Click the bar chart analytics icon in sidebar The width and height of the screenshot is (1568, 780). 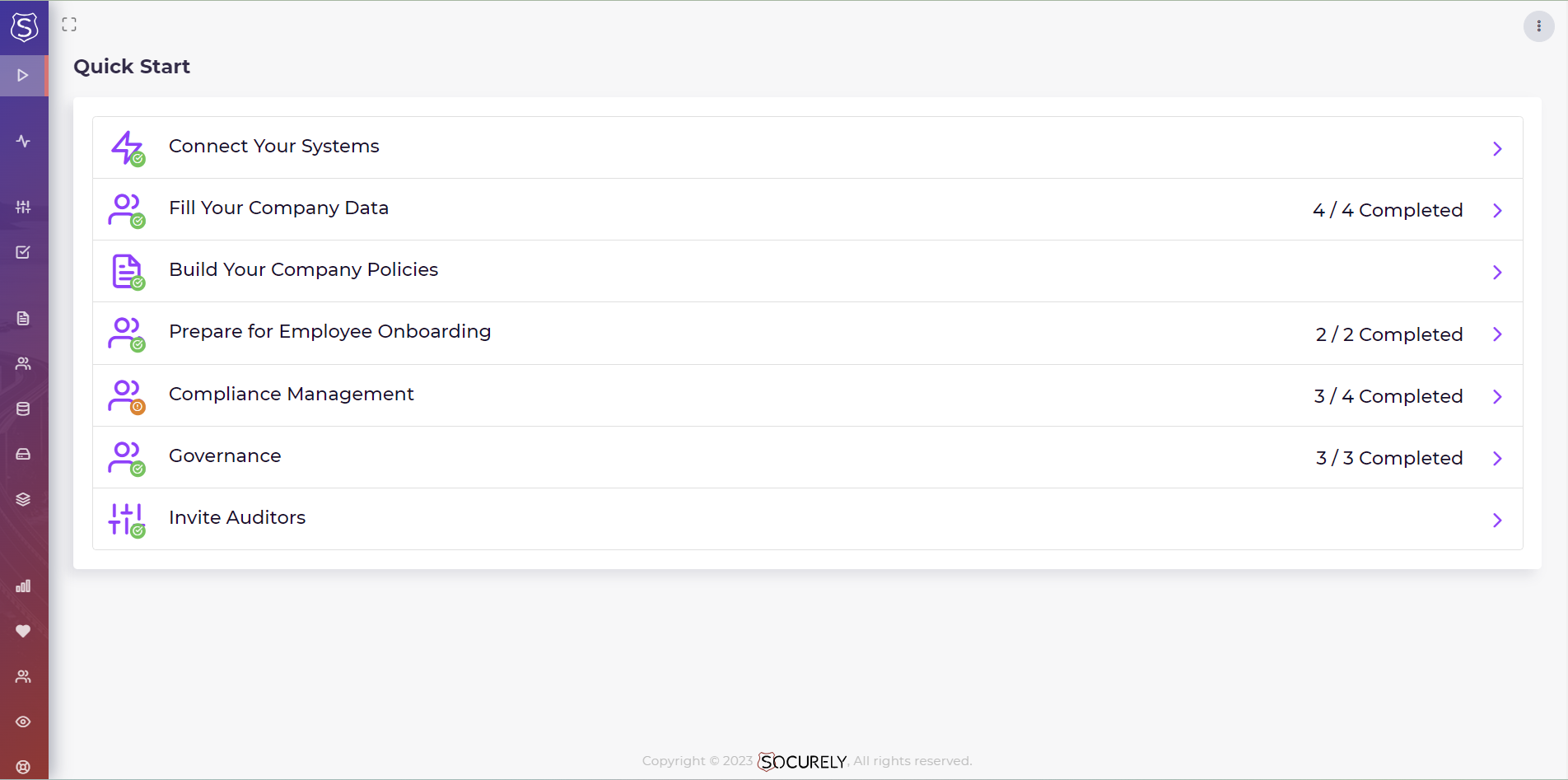tap(24, 586)
